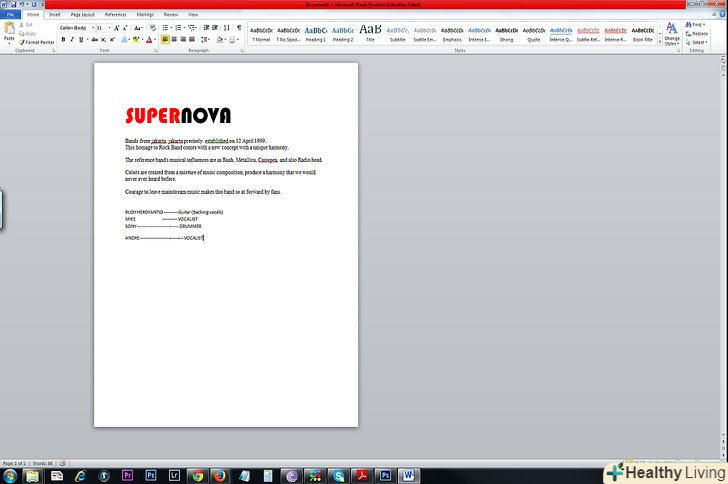This screenshot has height=484, width=728.
Task: Apply the Heading 1 style
Action: coord(316,34)
